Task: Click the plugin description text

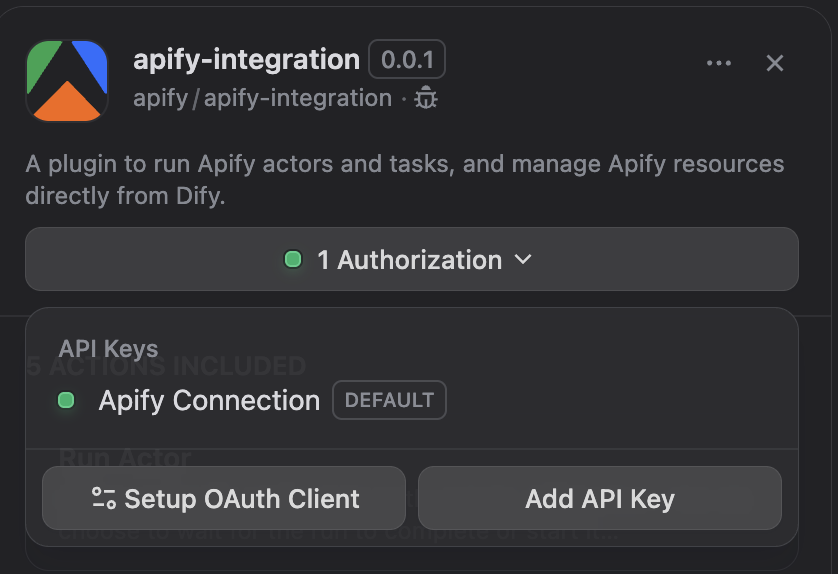Action: (x=405, y=180)
